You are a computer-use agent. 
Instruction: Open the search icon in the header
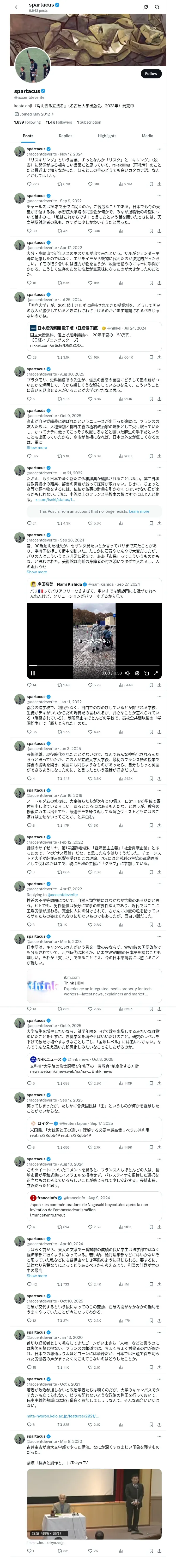(157, 7)
